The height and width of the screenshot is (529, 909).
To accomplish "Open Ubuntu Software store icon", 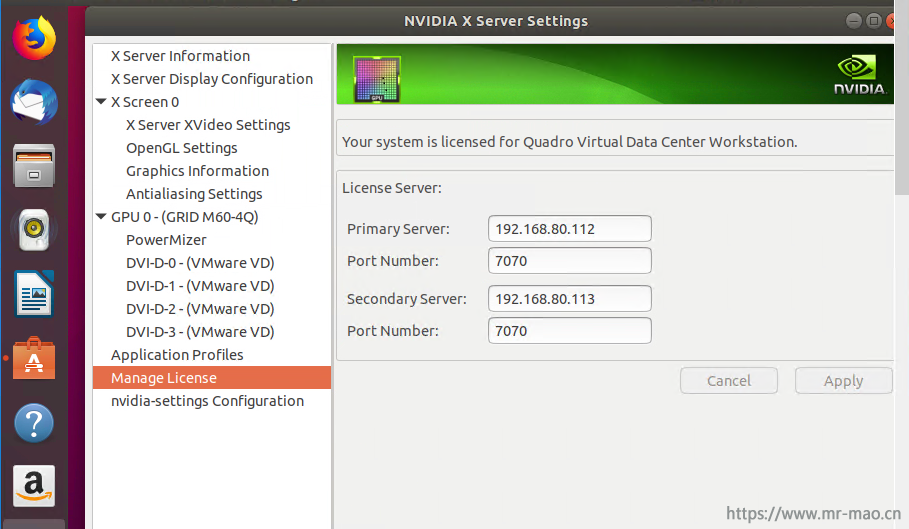I will coord(34,358).
